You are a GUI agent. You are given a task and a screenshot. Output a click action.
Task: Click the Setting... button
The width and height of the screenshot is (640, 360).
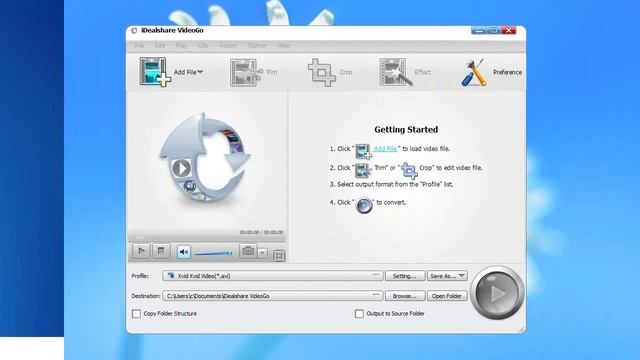(405, 276)
